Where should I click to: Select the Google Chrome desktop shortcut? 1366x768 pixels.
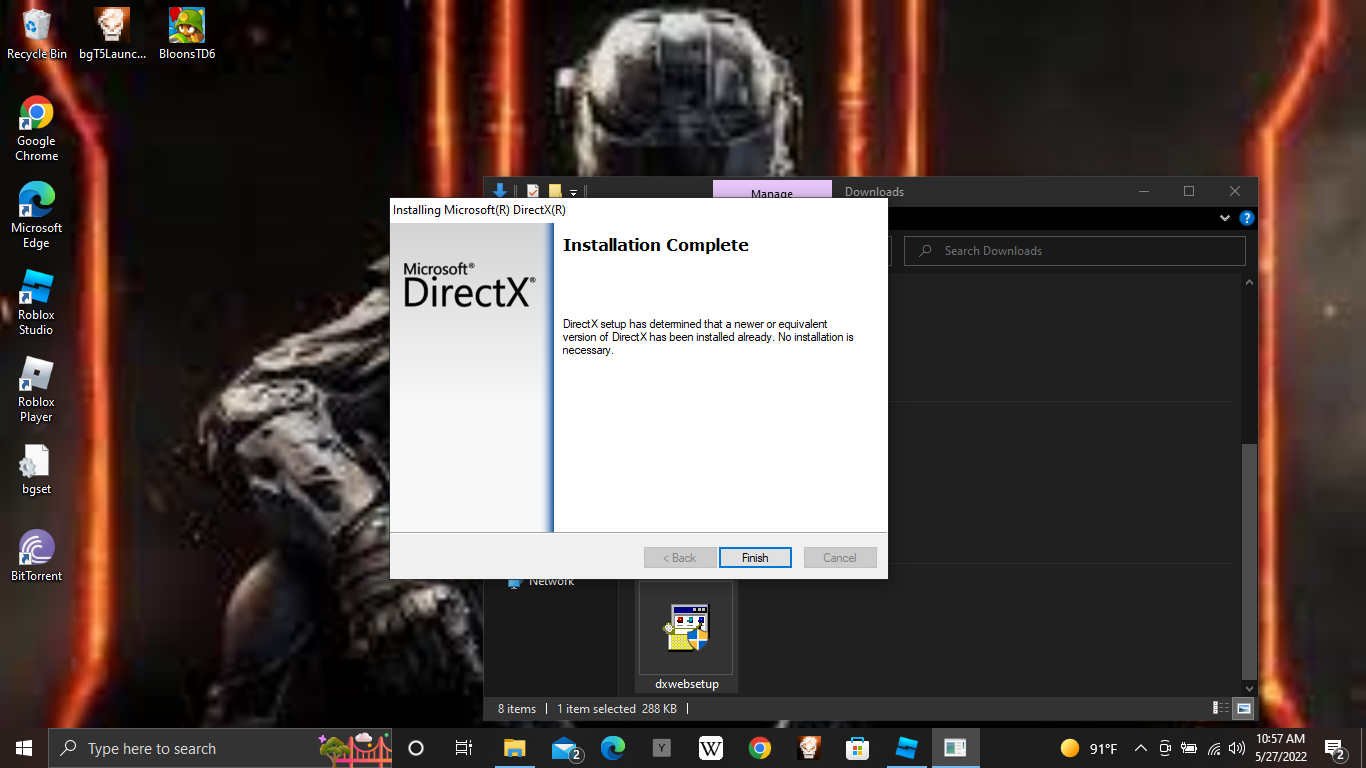[37, 129]
